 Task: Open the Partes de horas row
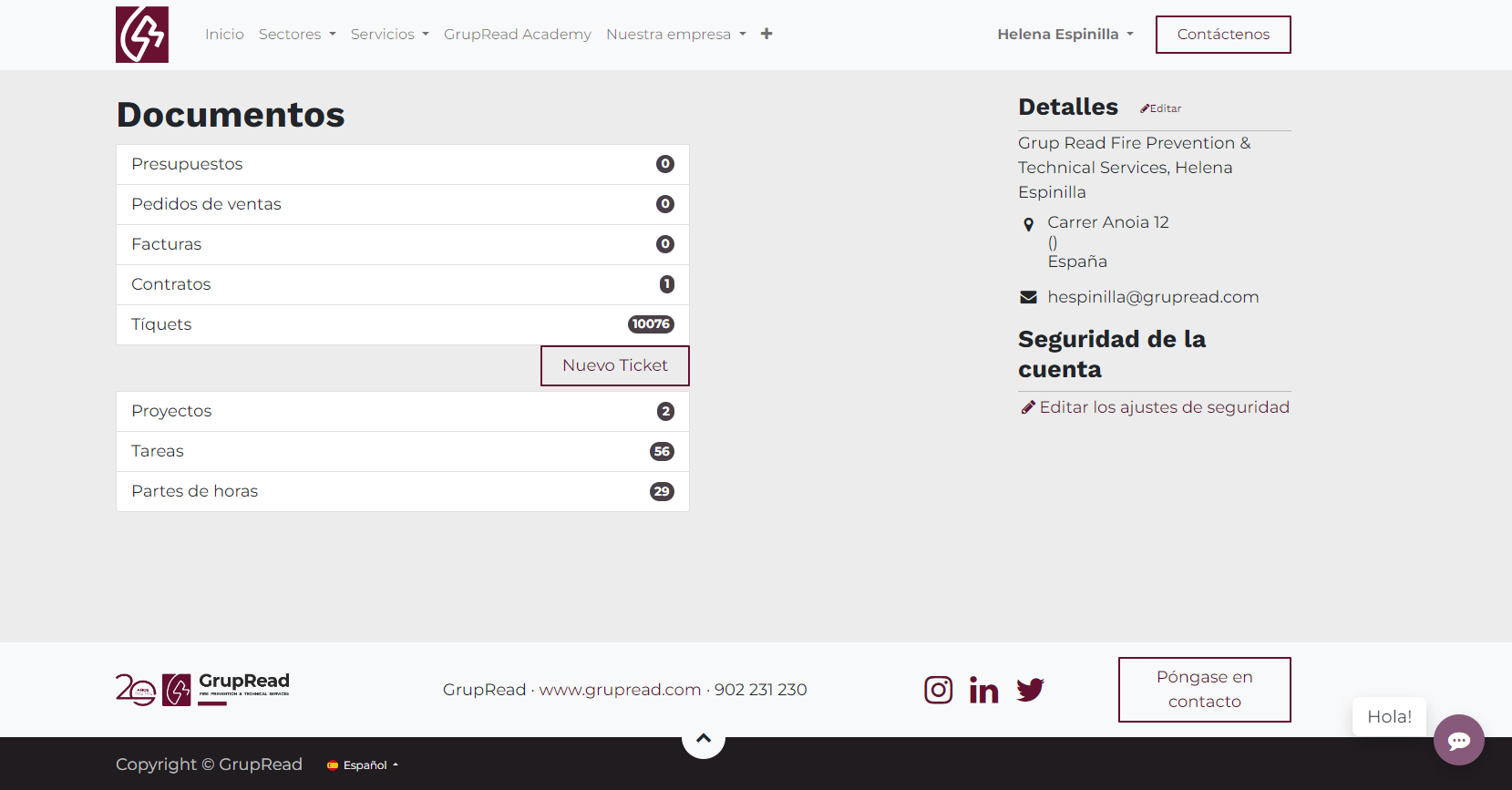(402, 491)
